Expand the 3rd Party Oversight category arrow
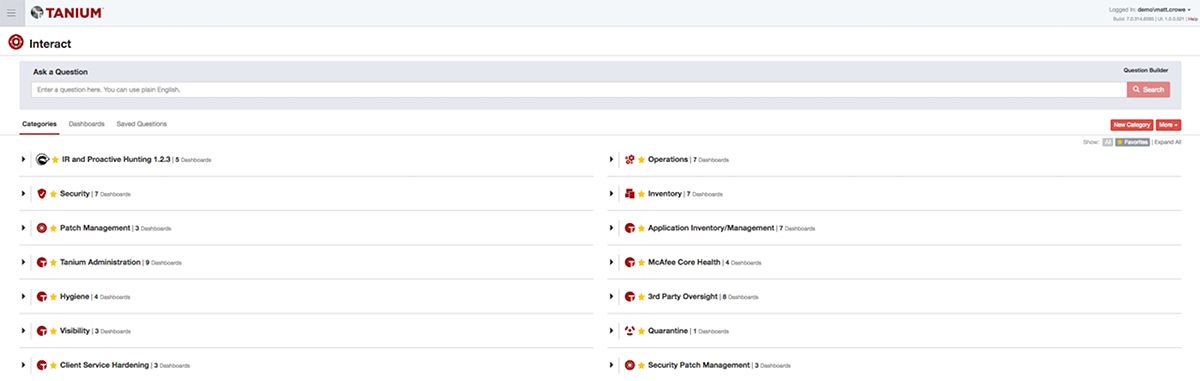The image size is (1200, 381). pos(611,296)
